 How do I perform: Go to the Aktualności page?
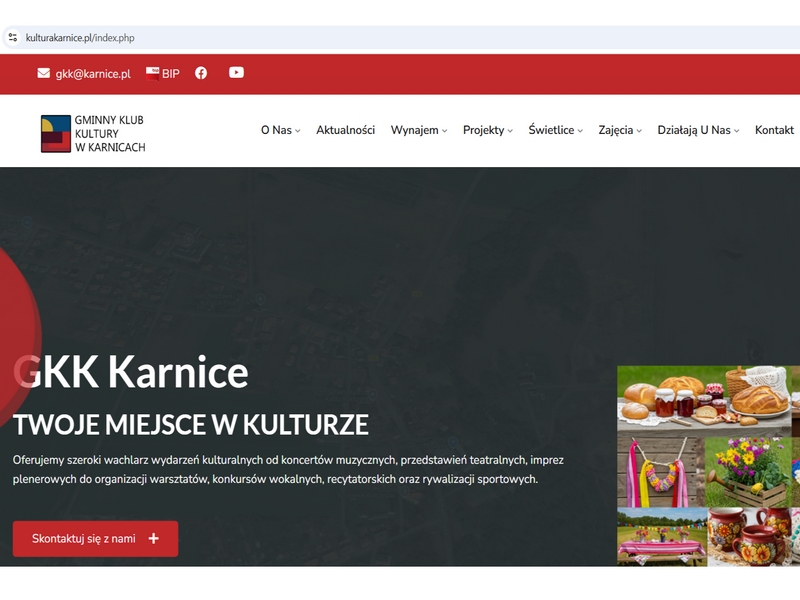[x=345, y=130]
